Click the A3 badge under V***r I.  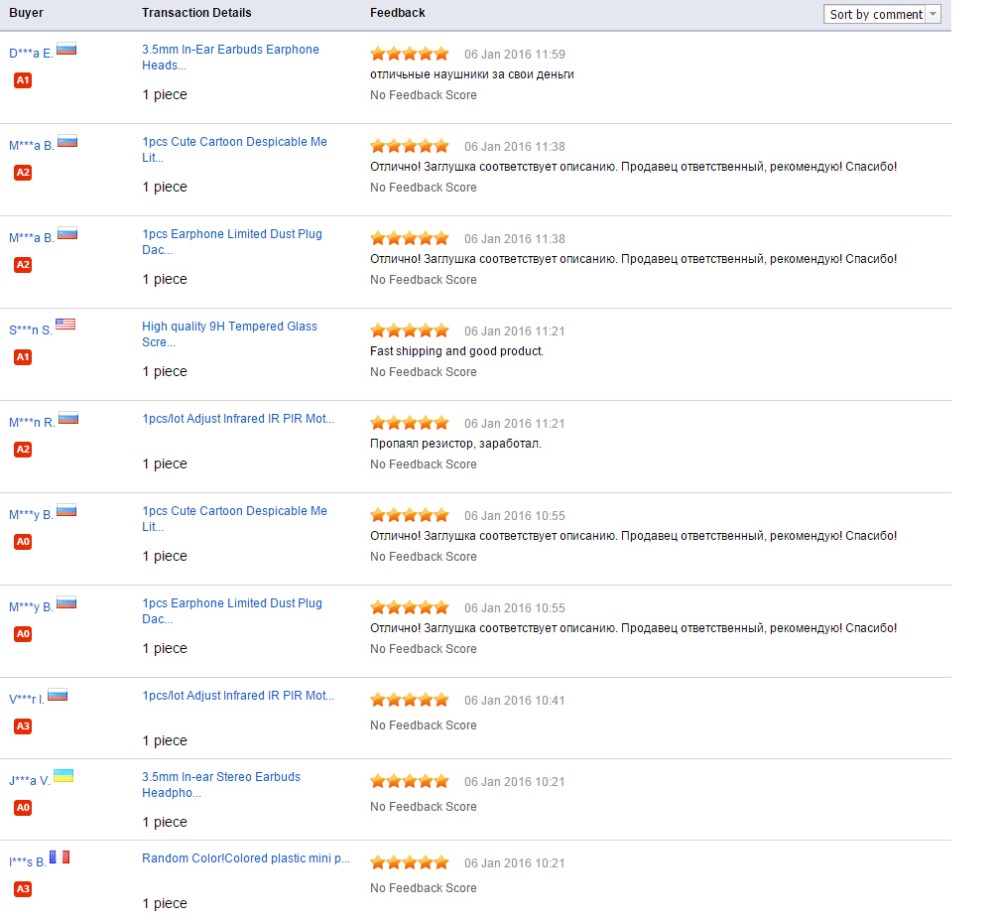point(23,726)
